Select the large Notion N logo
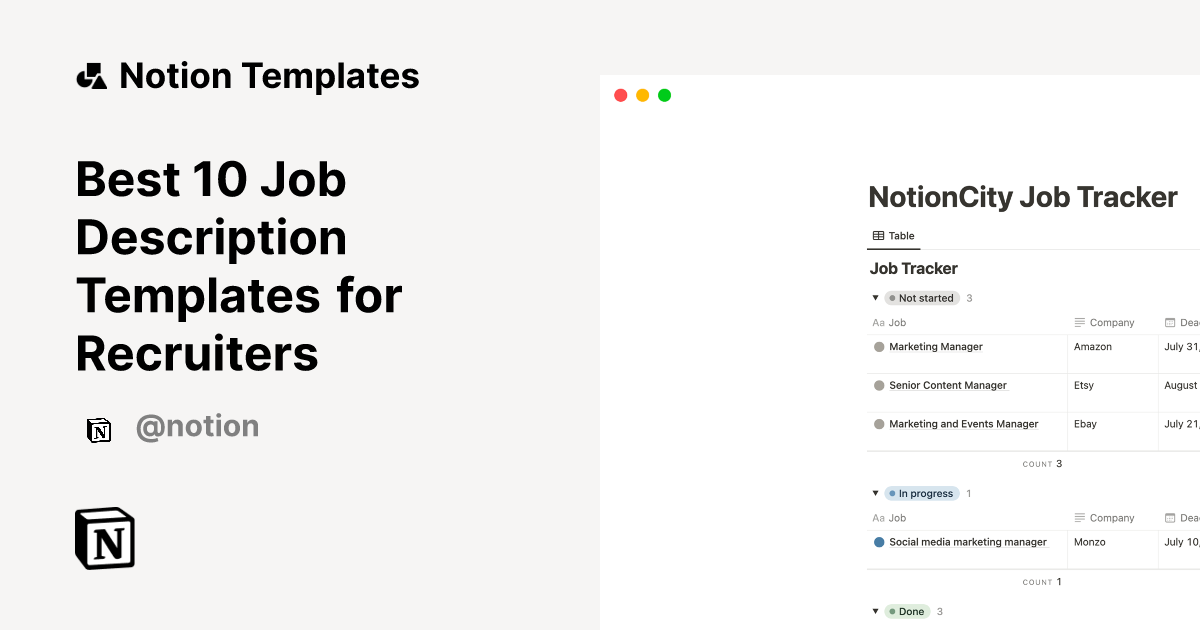This screenshot has width=1200, height=630. [104, 538]
